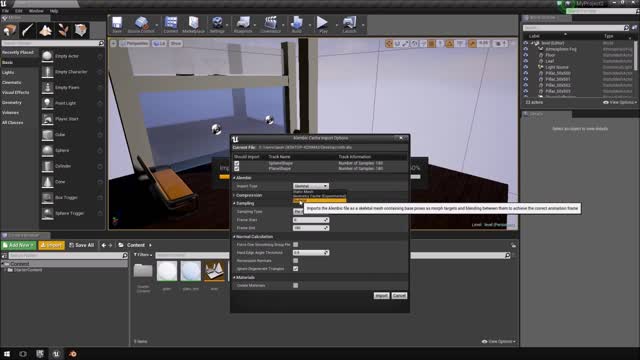Open the Blueprints toolbar icon
The width and height of the screenshot is (640, 360).
tap(243, 24)
